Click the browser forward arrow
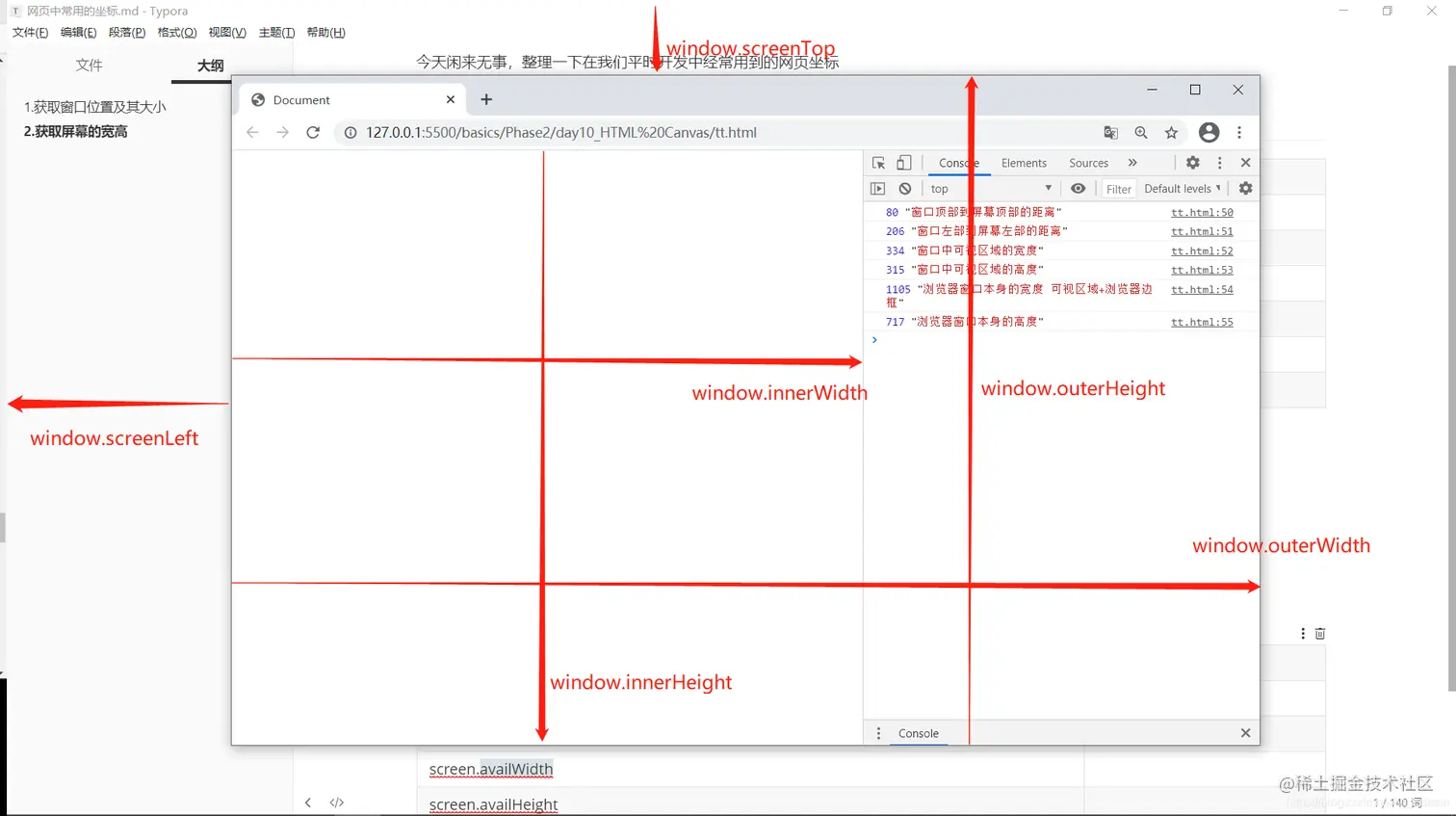The width and height of the screenshot is (1456, 816). [282, 133]
